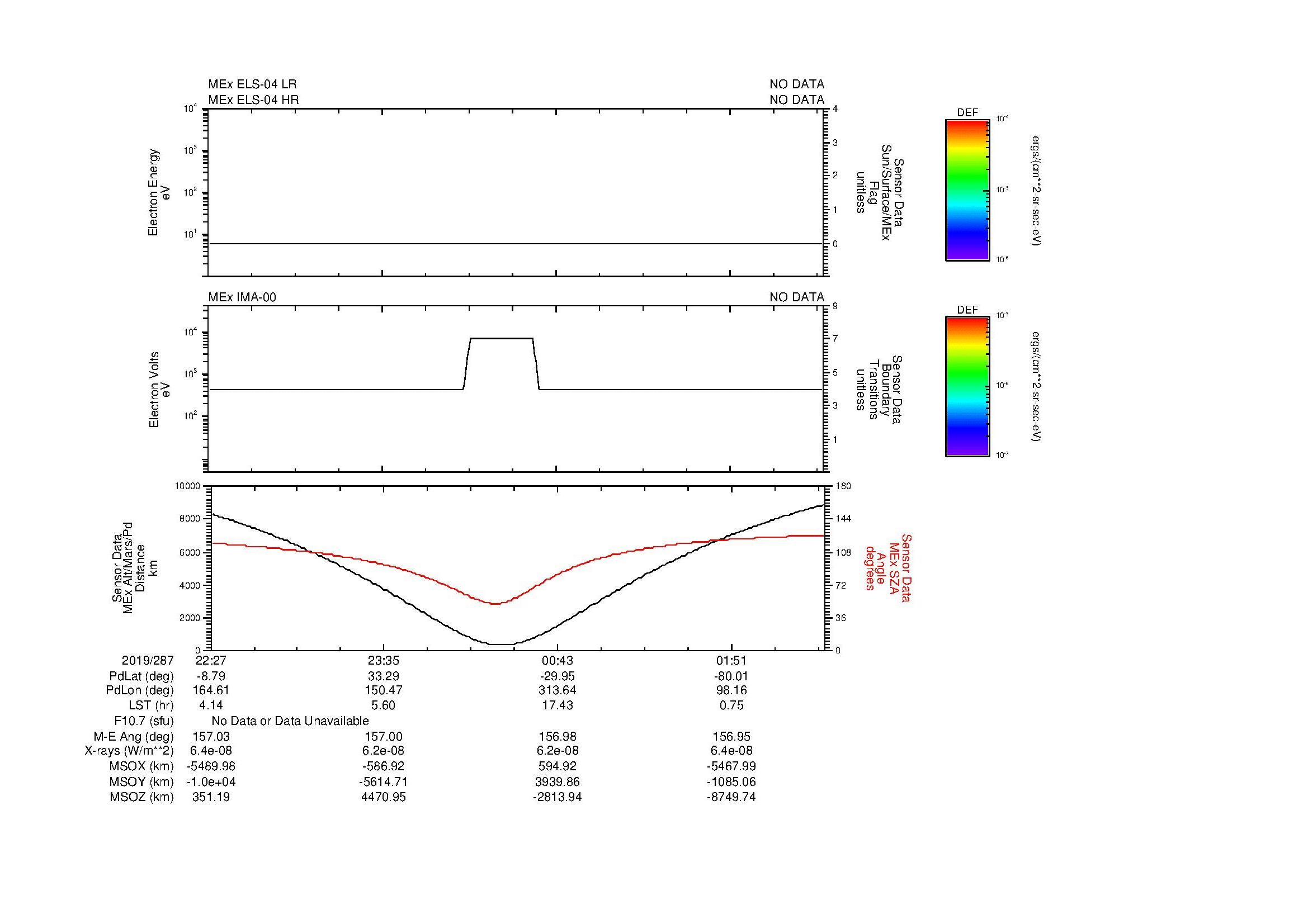The height and width of the screenshot is (924, 1308).
Task: Click the MSOY value -1085.06
Action: (731, 781)
